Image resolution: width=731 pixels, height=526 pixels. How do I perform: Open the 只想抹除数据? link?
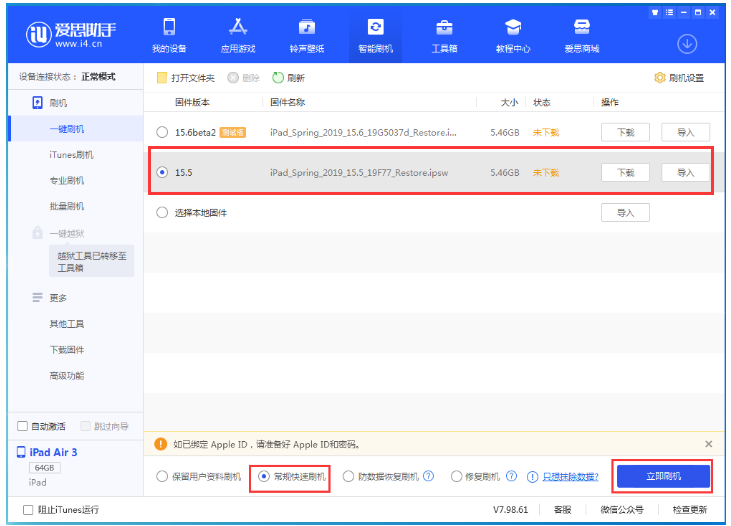coord(570,477)
